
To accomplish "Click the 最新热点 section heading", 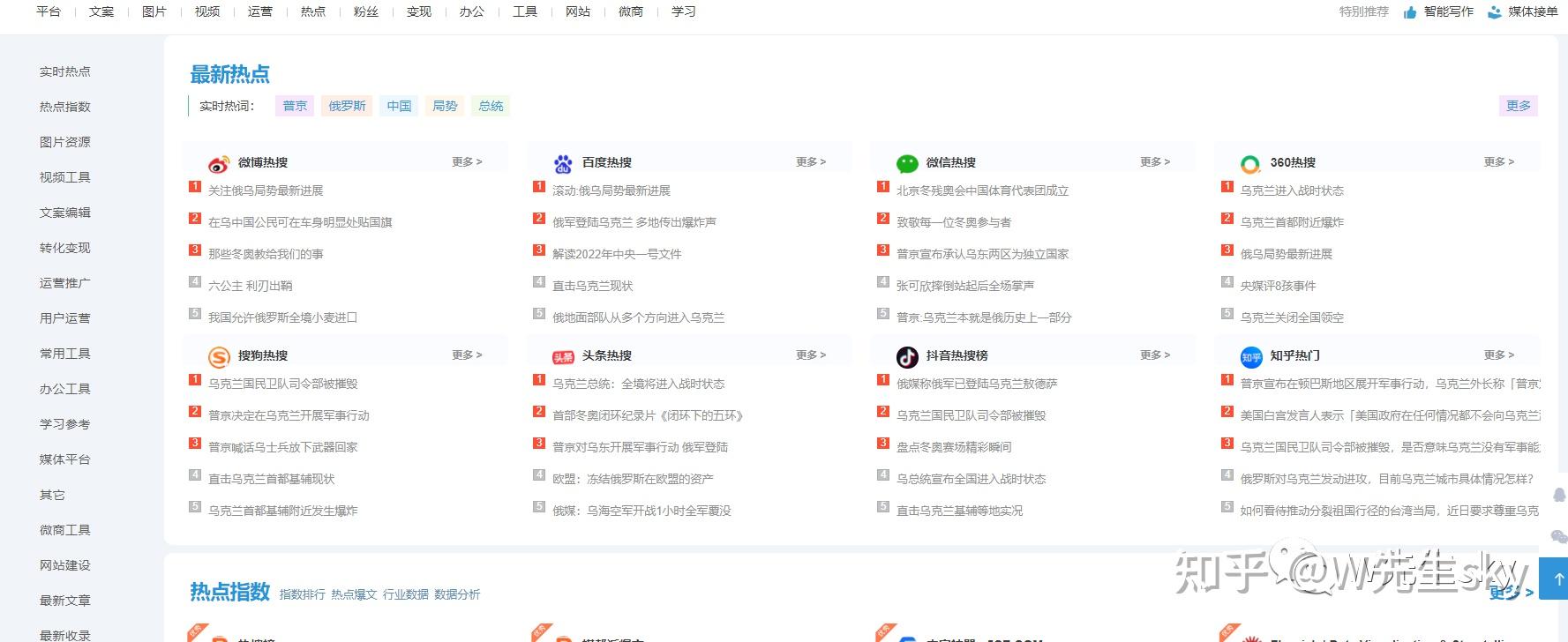I will pyautogui.click(x=230, y=74).
